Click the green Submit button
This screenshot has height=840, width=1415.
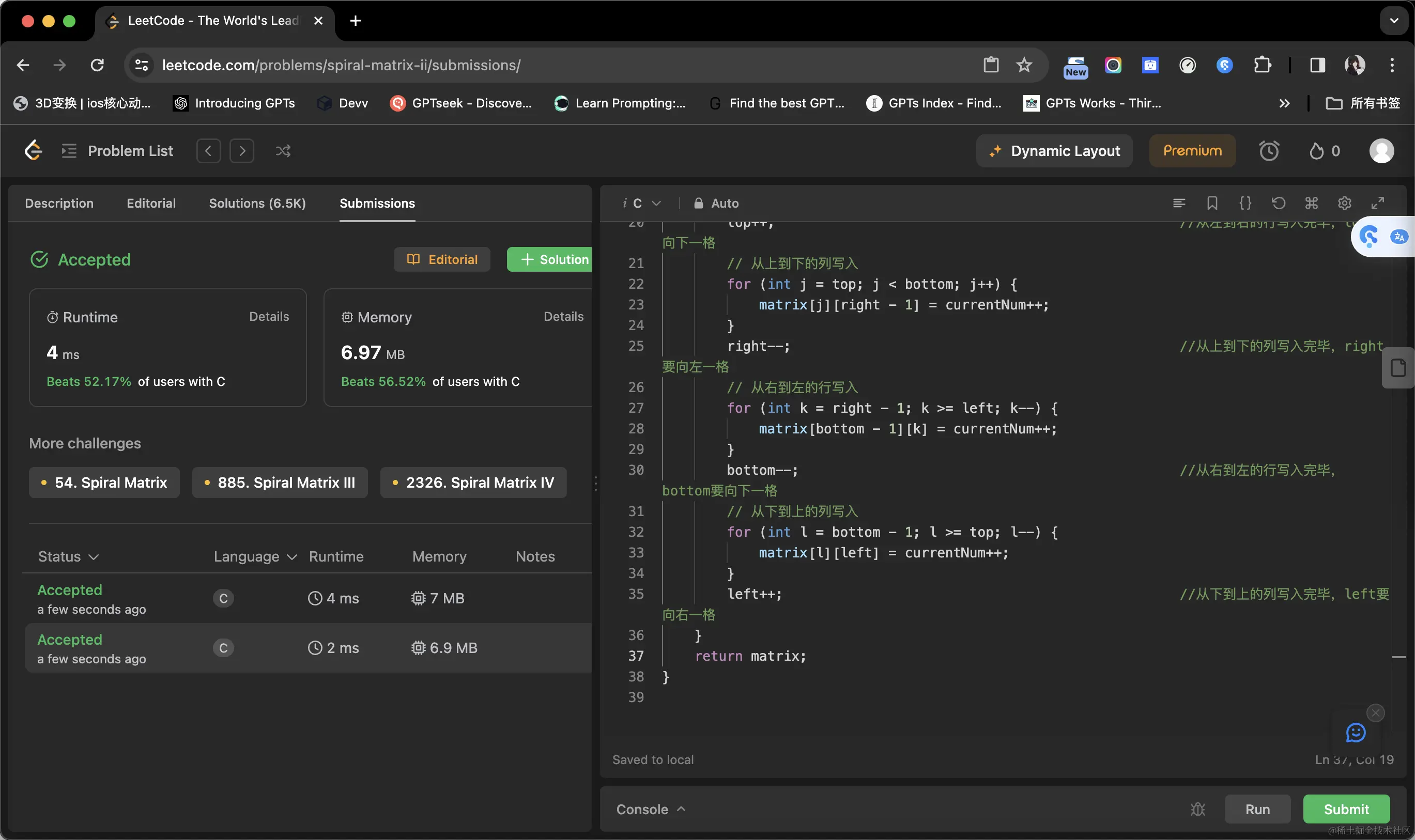[1346, 810]
